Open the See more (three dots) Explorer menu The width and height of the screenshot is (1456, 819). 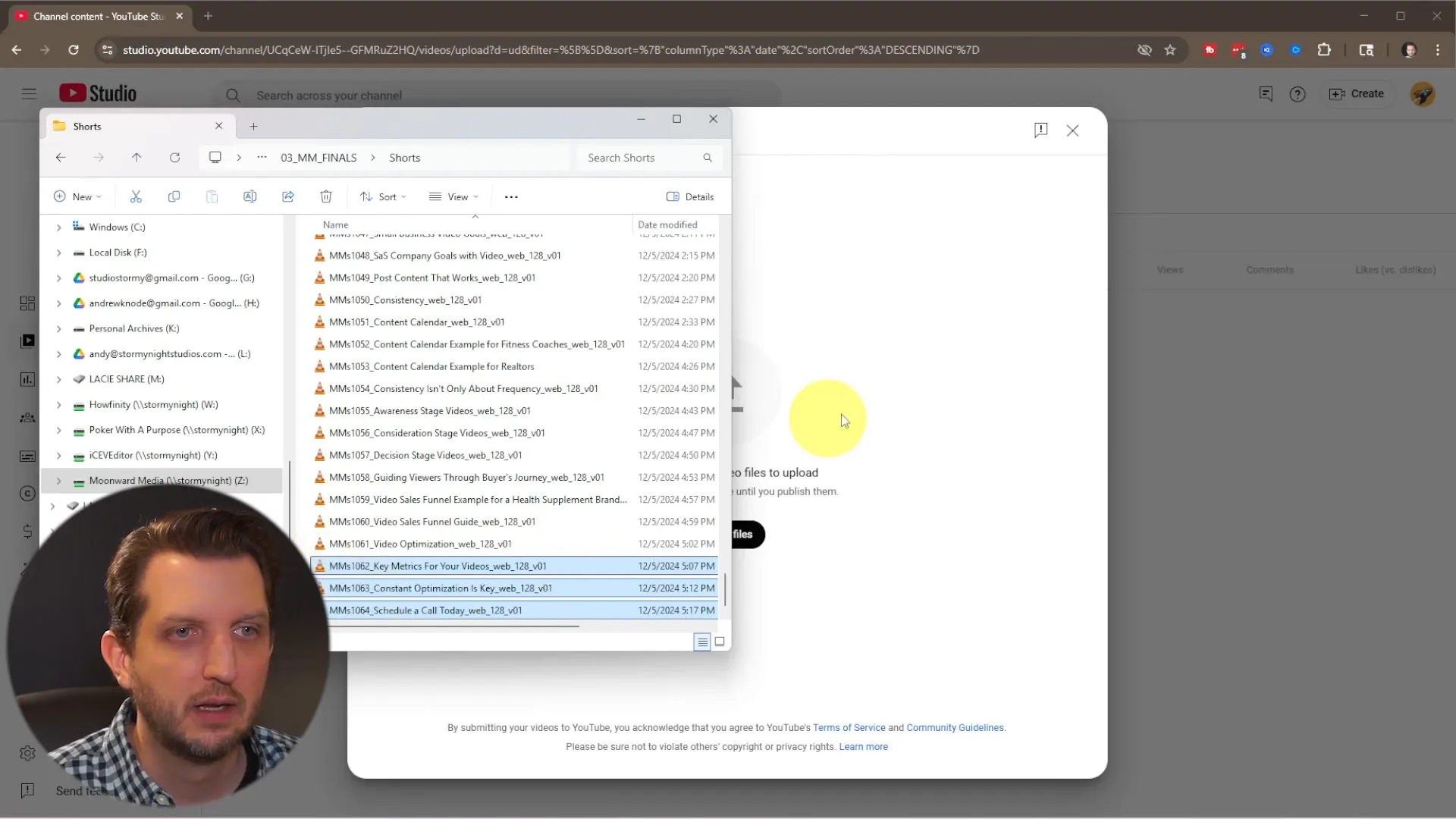pyautogui.click(x=511, y=196)
